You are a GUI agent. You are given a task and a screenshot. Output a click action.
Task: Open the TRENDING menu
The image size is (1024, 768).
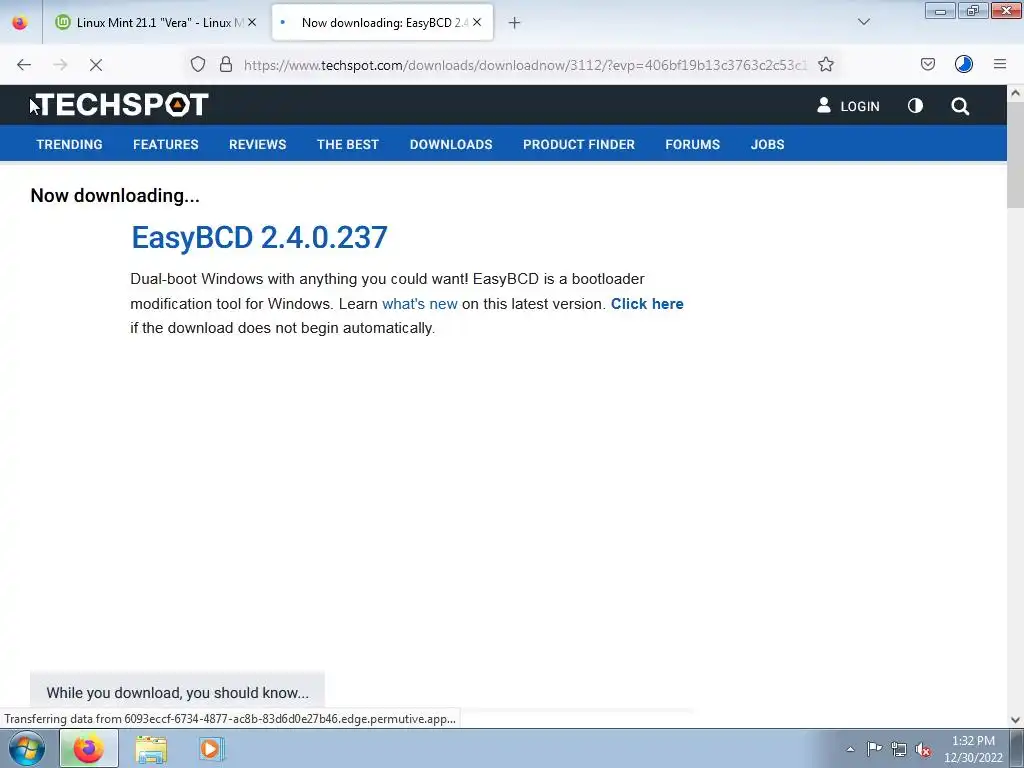tap(69, 144)
